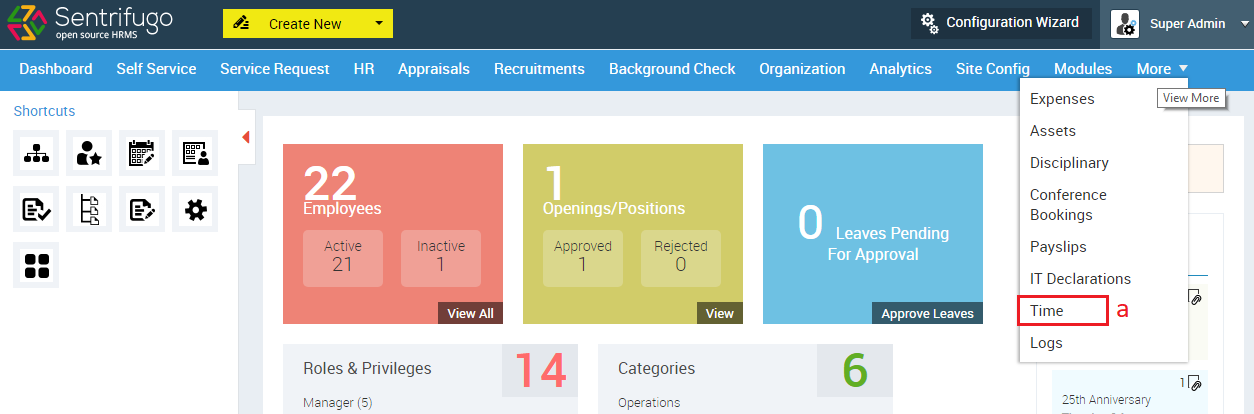Screen dimensions: 1254x414
Task: Click attachment icon on 25th Anniversary announcement
Action: [1194, 383]
